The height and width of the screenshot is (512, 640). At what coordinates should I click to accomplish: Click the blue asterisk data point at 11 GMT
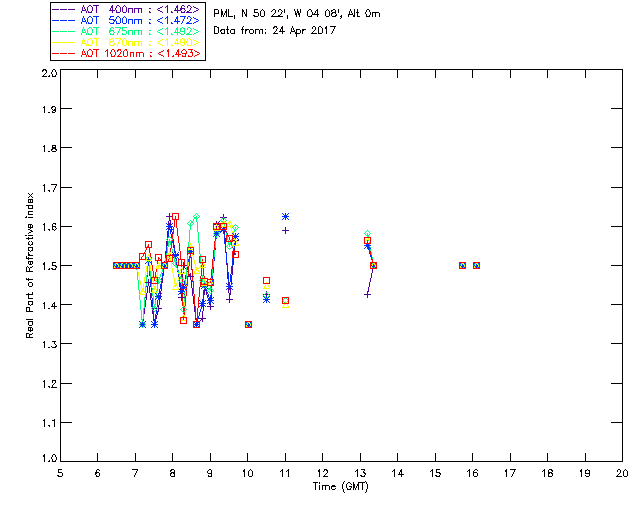tap(286, 216)
